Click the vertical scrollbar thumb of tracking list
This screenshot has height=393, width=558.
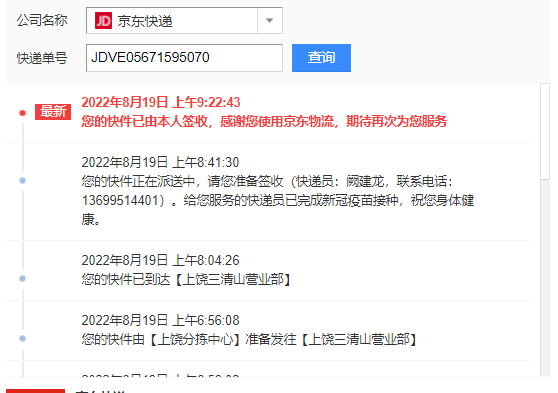pyautogui.click(x=545, y=131)
